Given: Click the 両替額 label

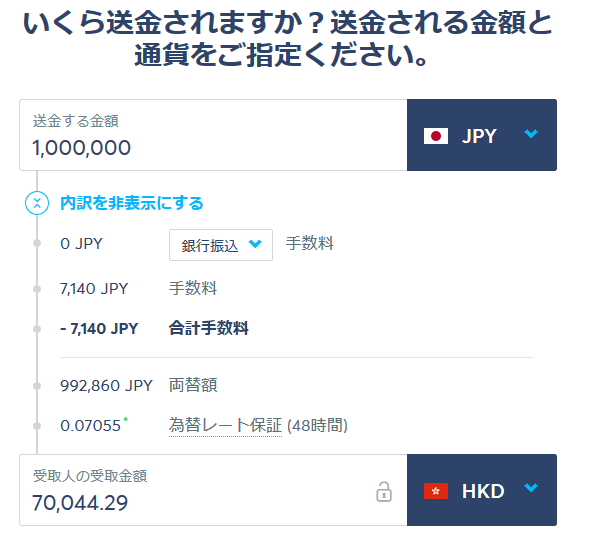Looking at the screenshot, I should 193,385.
